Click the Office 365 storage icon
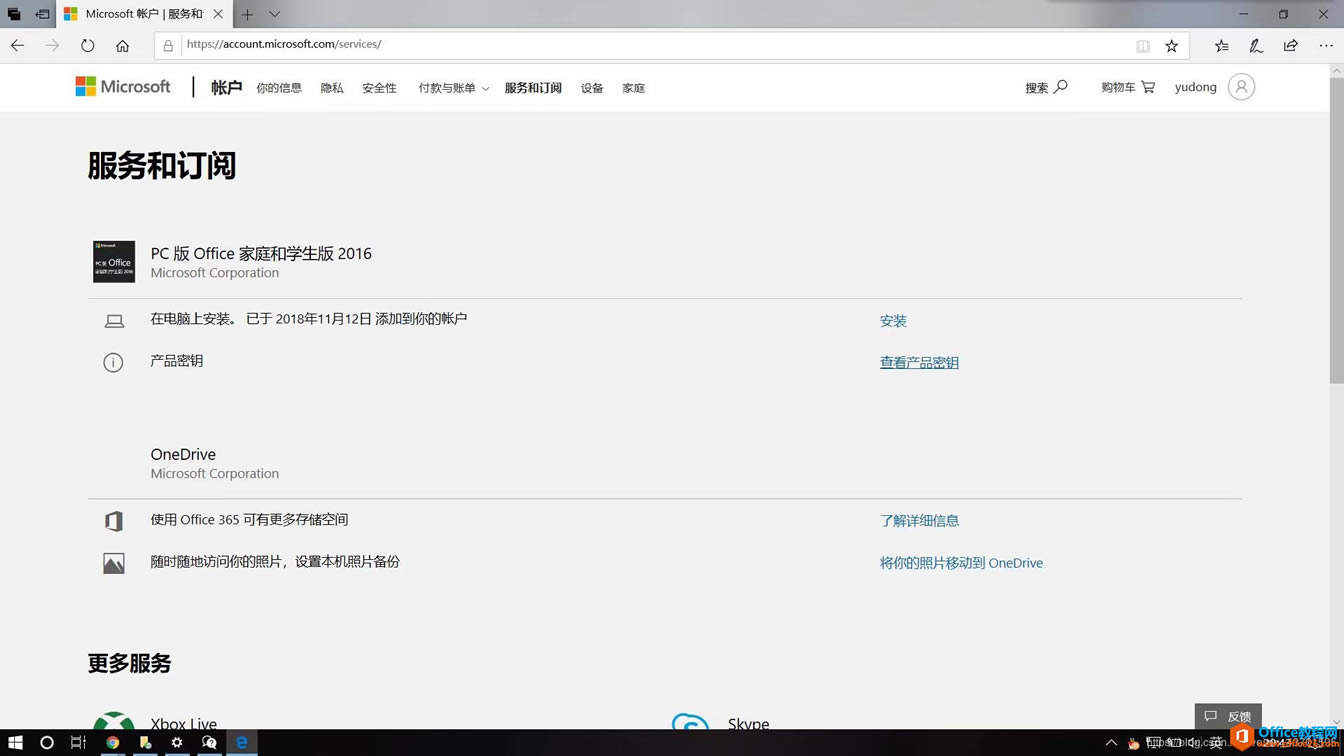Viewport: 1344px width, 756px height. point(114,521)
